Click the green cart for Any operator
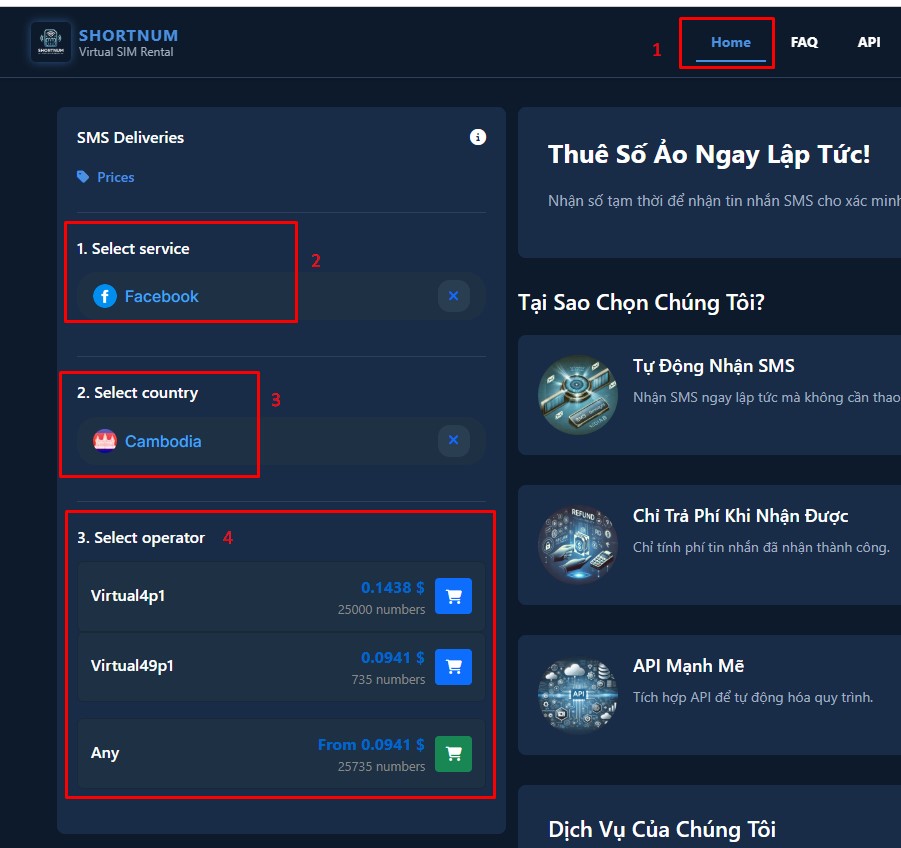 (453, 753)
